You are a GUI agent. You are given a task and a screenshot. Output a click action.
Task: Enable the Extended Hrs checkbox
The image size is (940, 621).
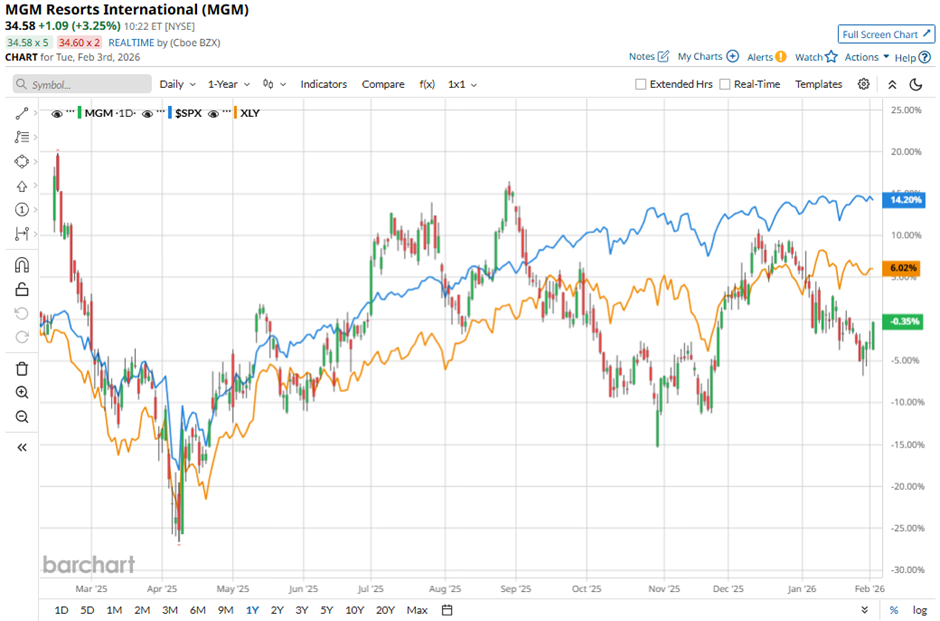[x=641, y=85]
